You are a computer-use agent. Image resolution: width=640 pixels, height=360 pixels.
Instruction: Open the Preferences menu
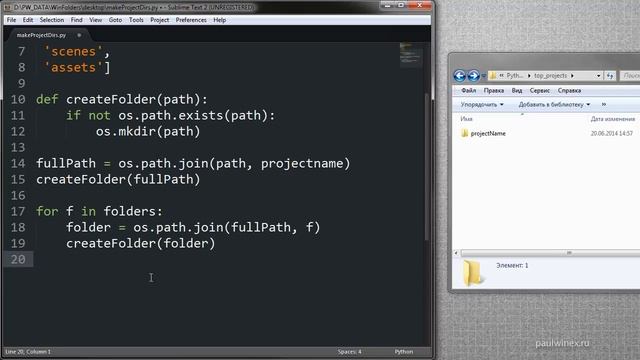point(191,20)
